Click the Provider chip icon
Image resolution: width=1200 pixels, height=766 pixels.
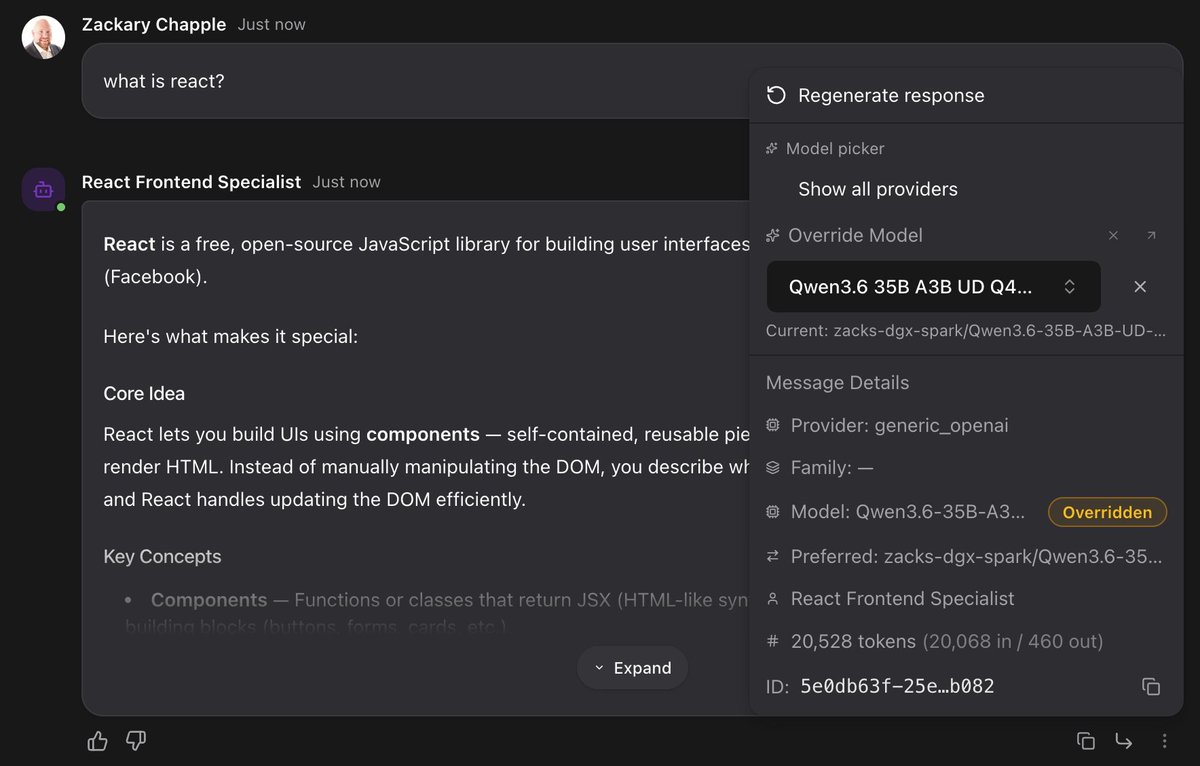pyautogui.click(x=772, y=425)
